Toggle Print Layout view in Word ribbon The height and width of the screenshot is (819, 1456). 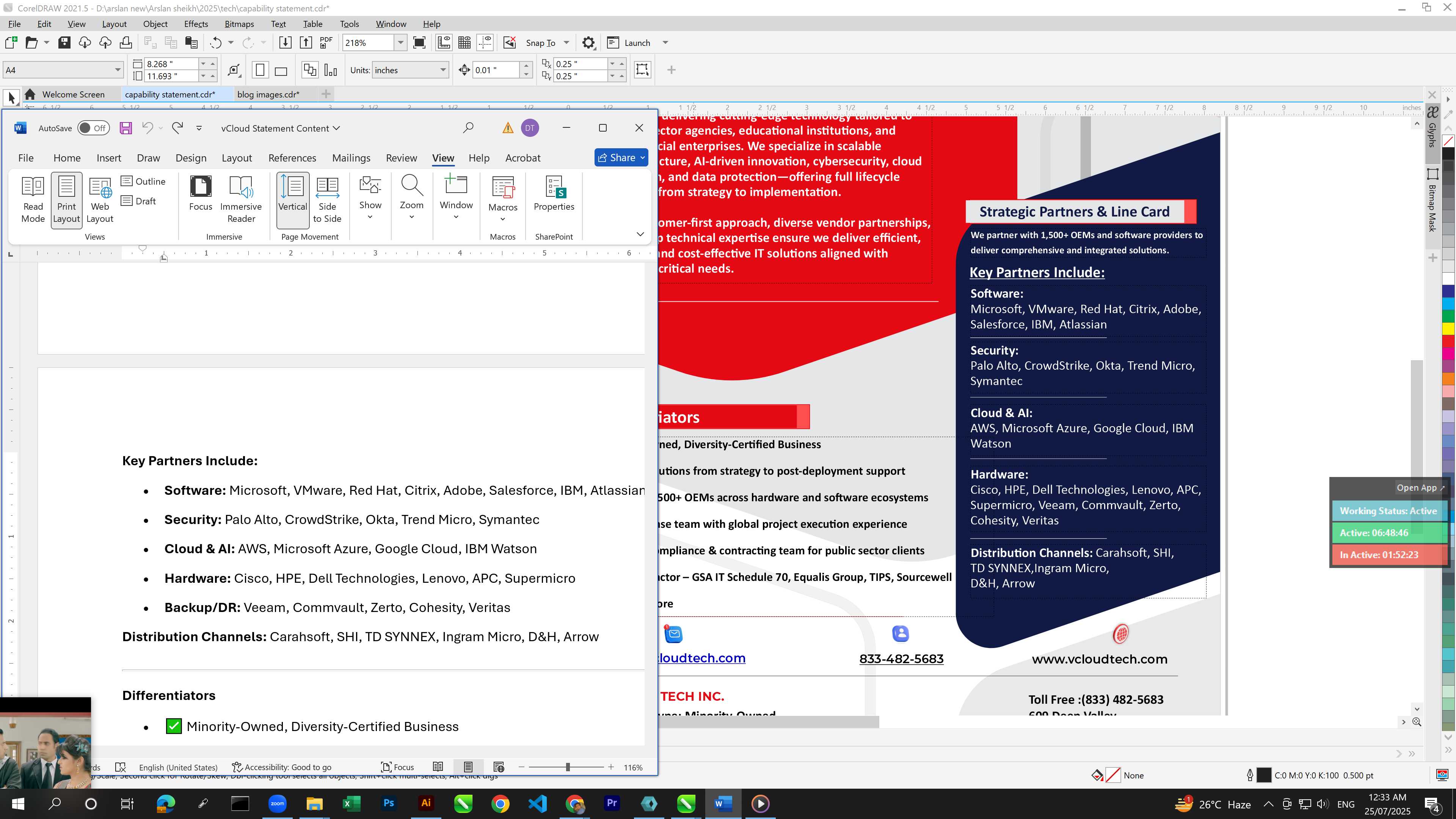pyautogui.click(x=66, y=199)
